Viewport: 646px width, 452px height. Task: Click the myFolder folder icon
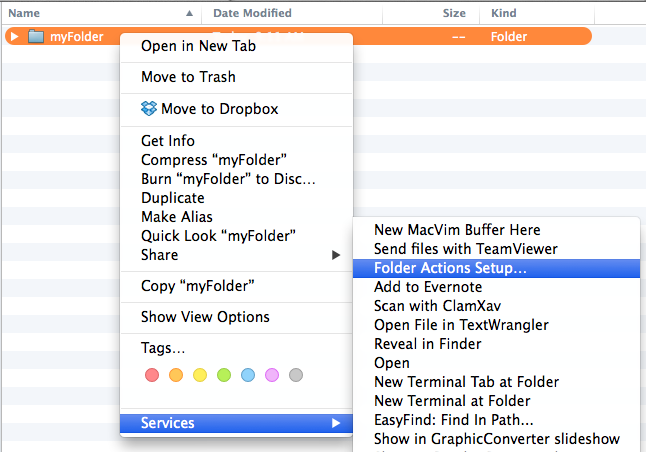point(36,36)
